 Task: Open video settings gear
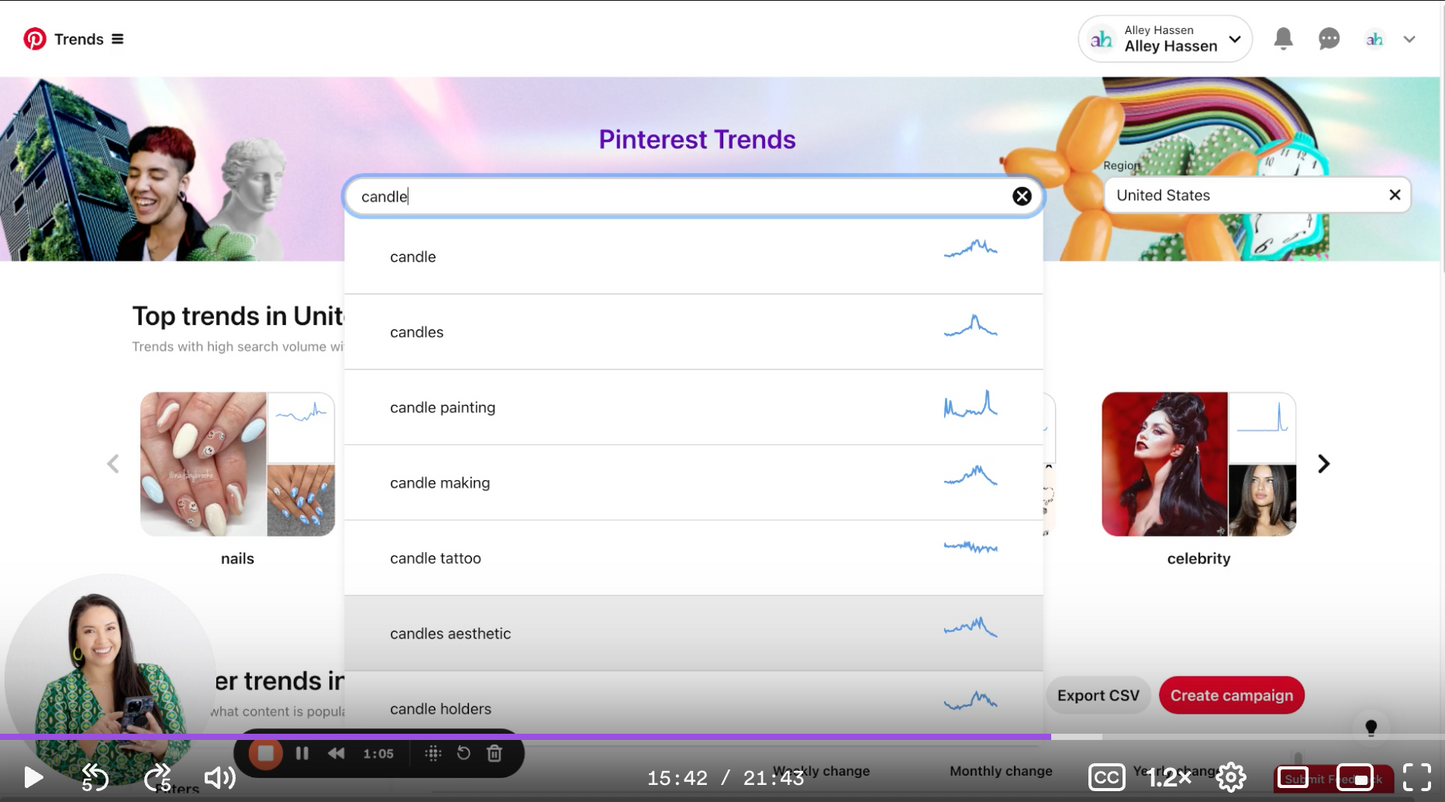[x=1231, y=777]
